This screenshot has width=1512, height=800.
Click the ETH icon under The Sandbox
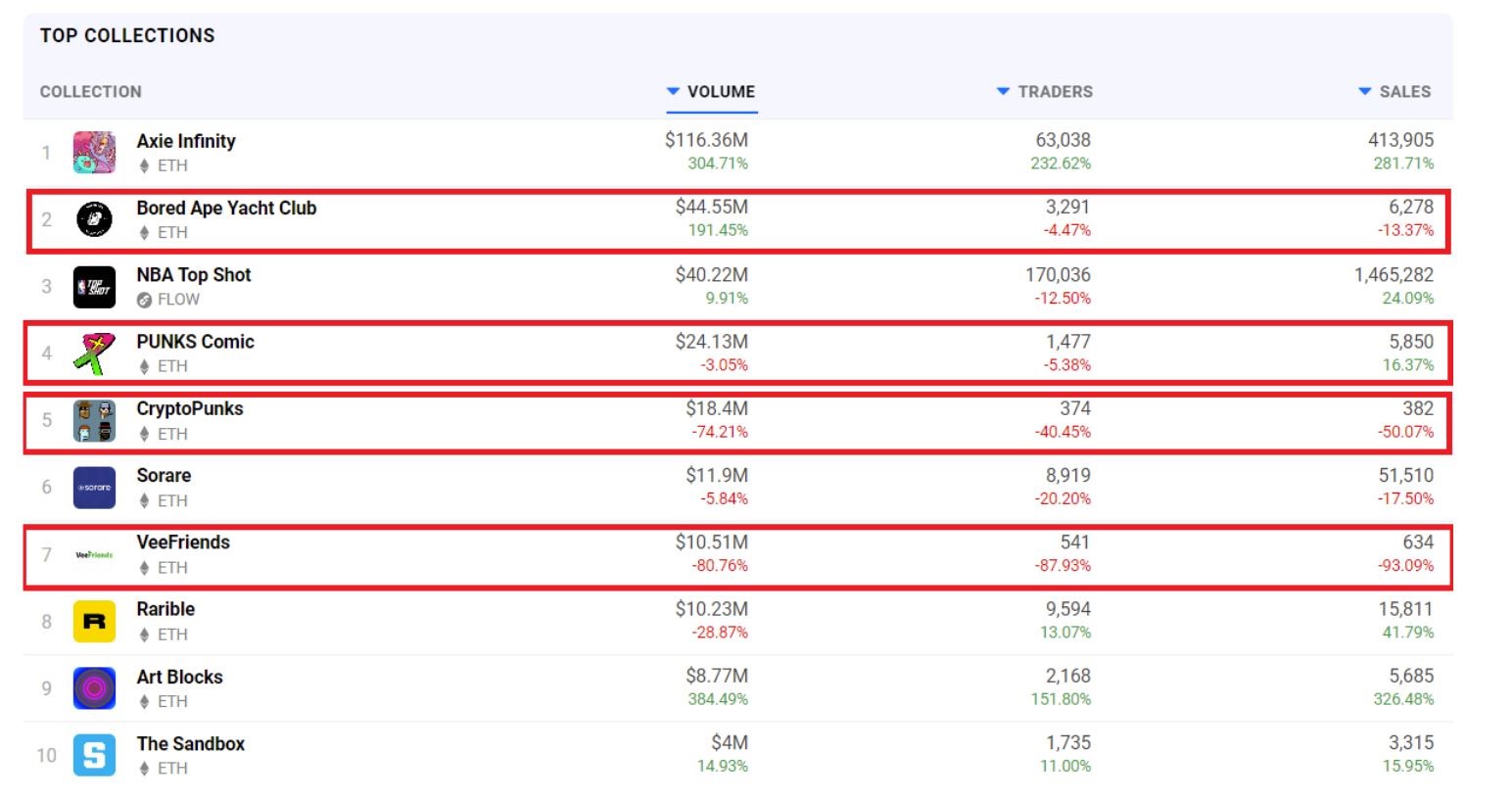click(144, 769)
